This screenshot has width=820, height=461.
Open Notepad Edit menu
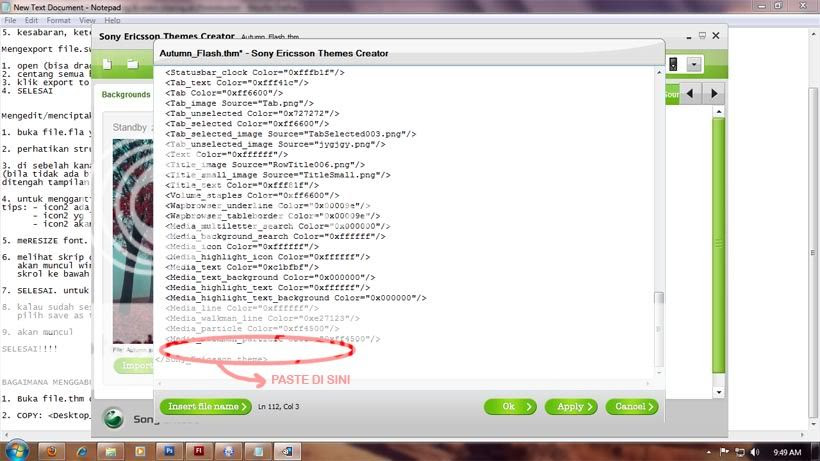pos(31,20)
